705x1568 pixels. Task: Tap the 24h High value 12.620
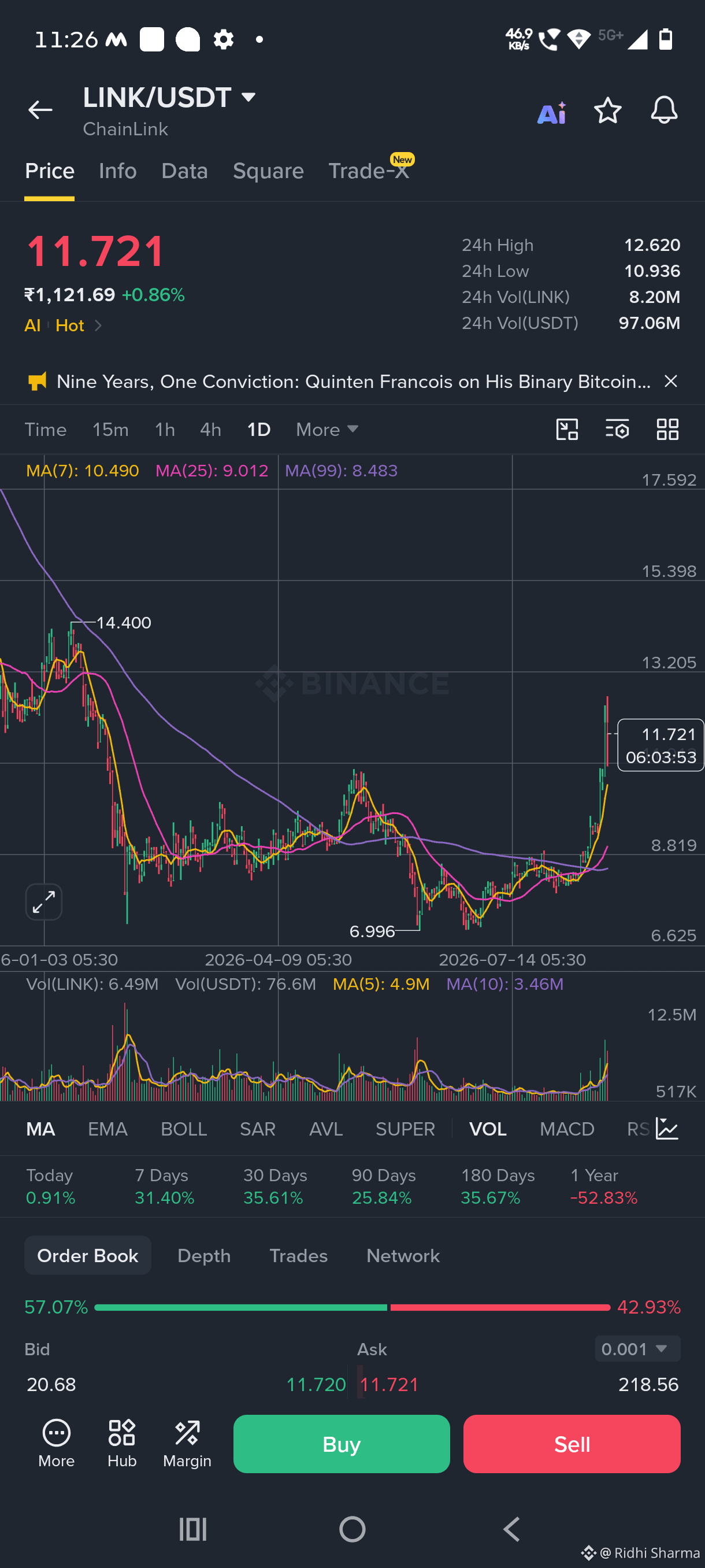[x=652, y=245]
